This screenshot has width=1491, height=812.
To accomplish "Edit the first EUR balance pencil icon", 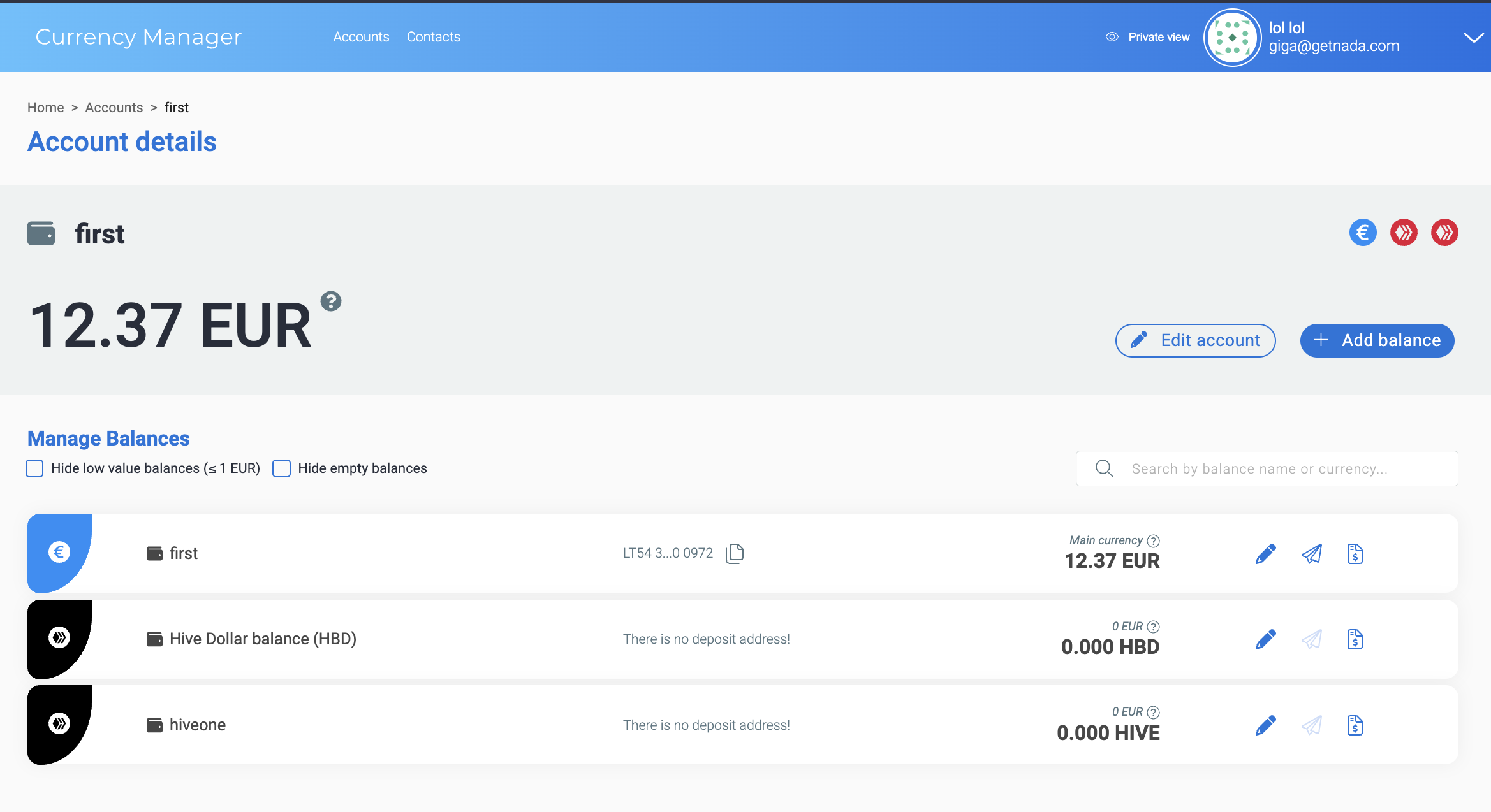I will coord(1265,554).
